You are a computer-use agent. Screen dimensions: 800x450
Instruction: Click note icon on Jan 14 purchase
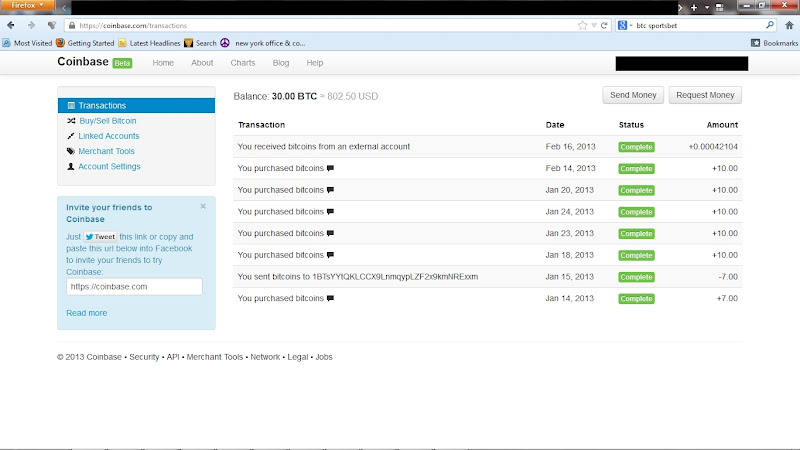coord(330,298)
